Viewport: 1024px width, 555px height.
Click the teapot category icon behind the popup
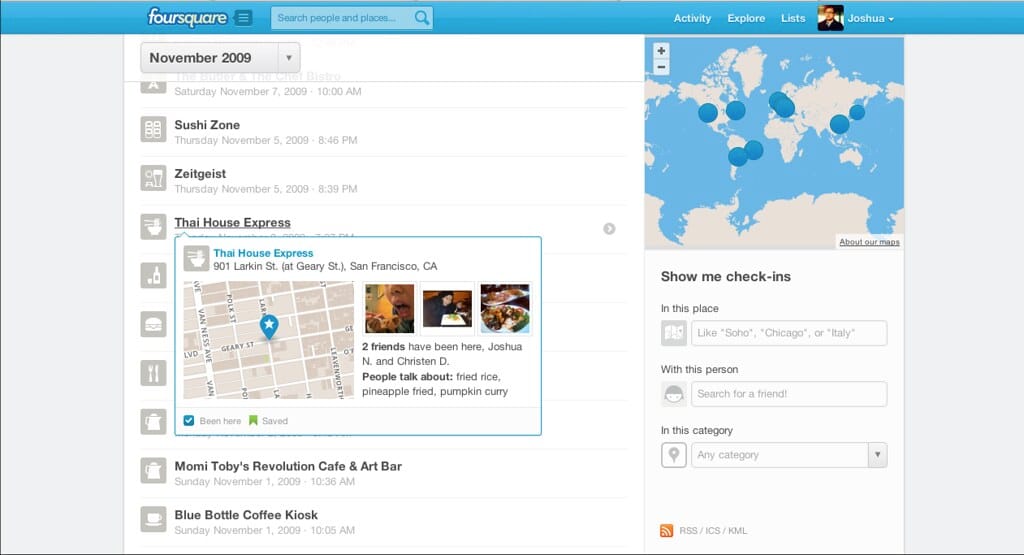click(x=153, y=422)
